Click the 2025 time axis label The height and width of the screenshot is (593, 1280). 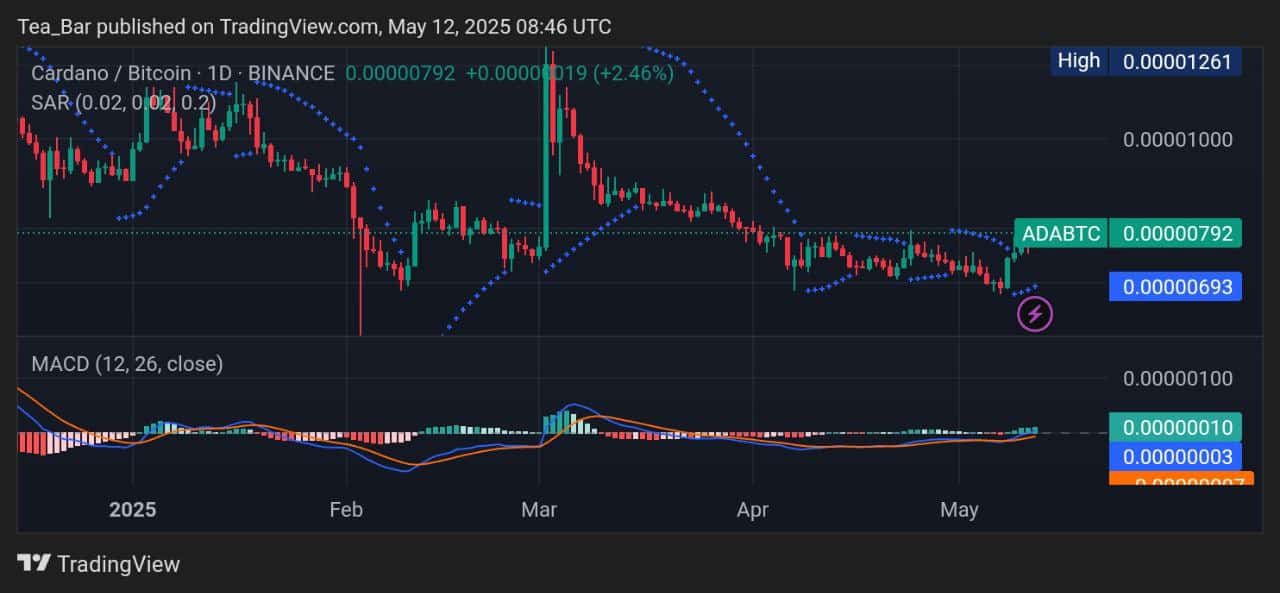pyautogui.click(x=133, y=510)
